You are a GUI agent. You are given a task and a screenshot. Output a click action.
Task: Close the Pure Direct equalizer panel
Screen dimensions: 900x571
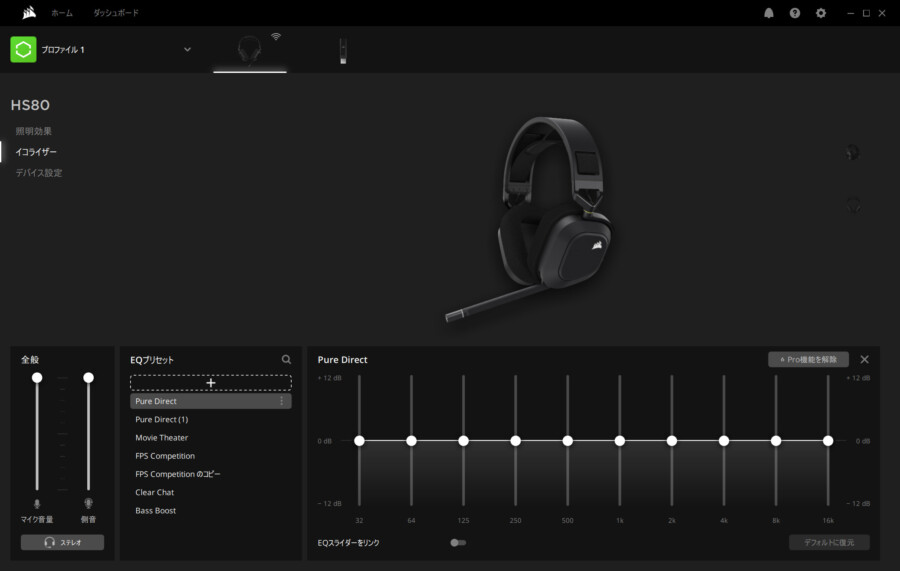point(864,359)
